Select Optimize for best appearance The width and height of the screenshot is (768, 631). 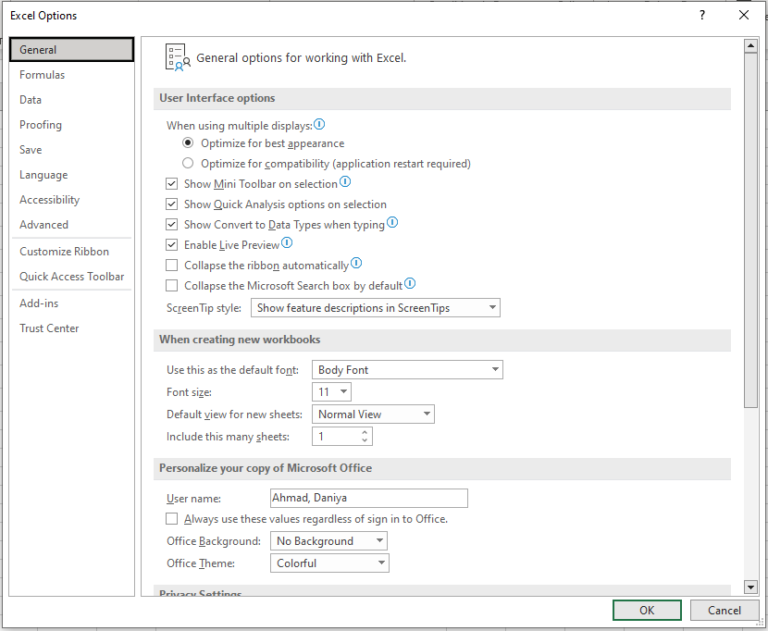click(x=188, y=143)
